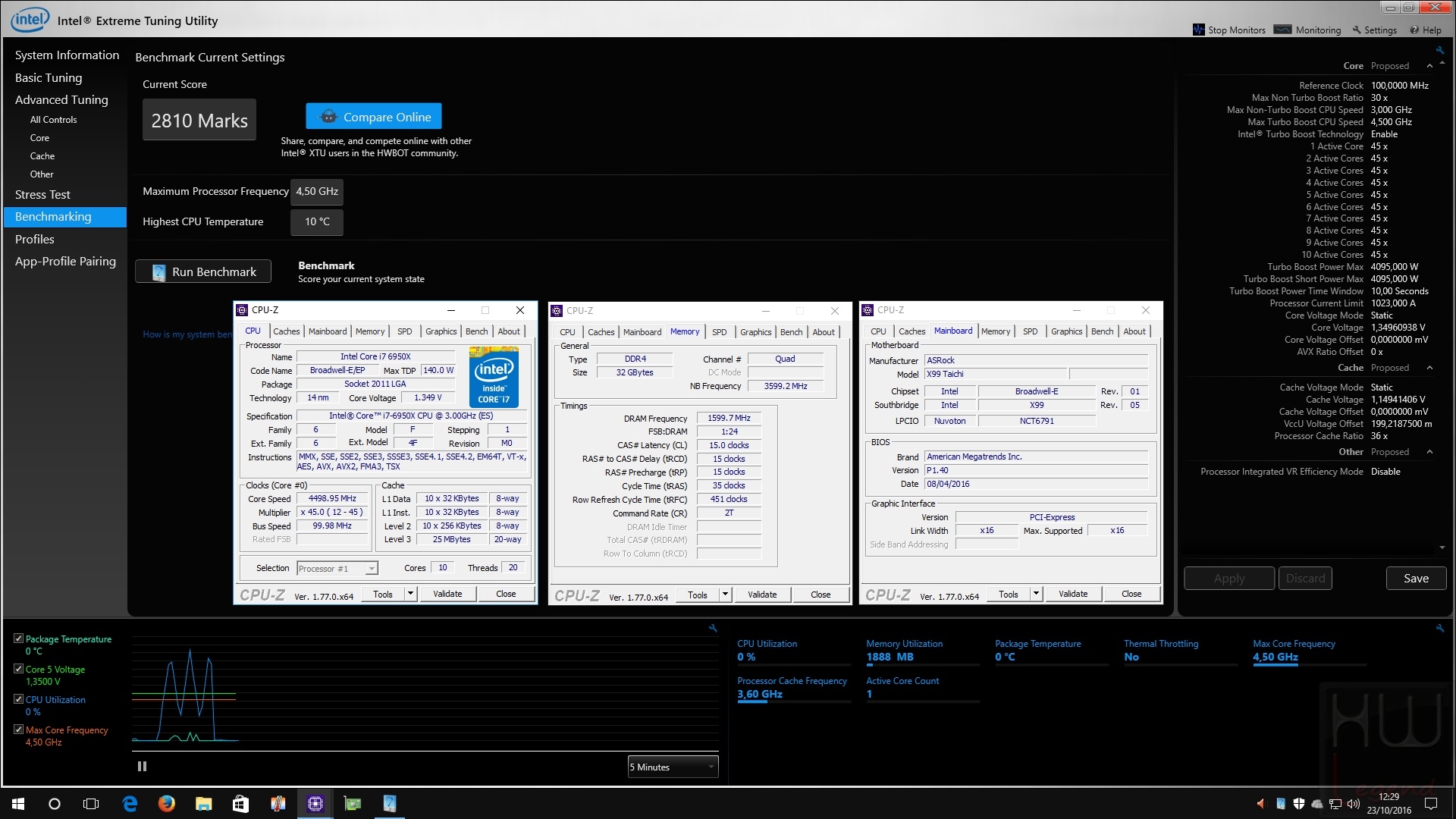
Task: Uncheck the Package Temperature monitor checkbox
Action: point(18,639)
